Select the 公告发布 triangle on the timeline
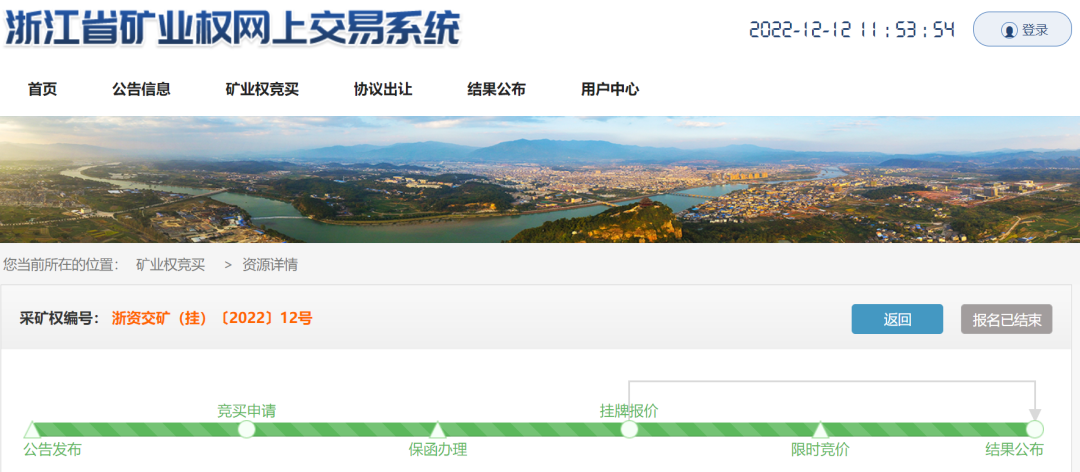 point(32,430)
